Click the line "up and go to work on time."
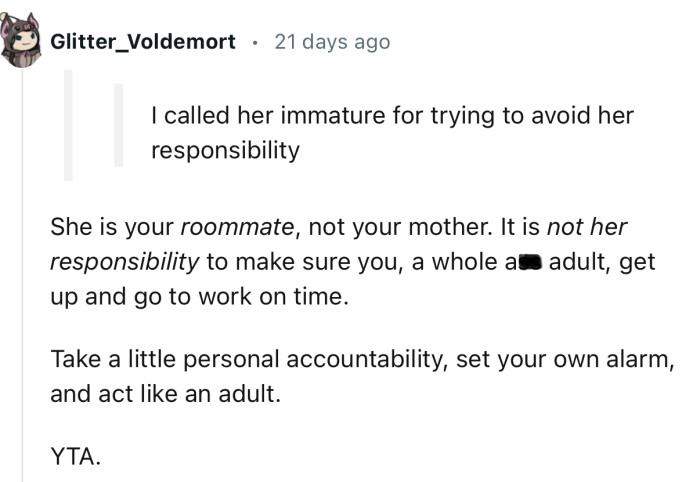Viewport: 700px width, 482px height. 200,296
